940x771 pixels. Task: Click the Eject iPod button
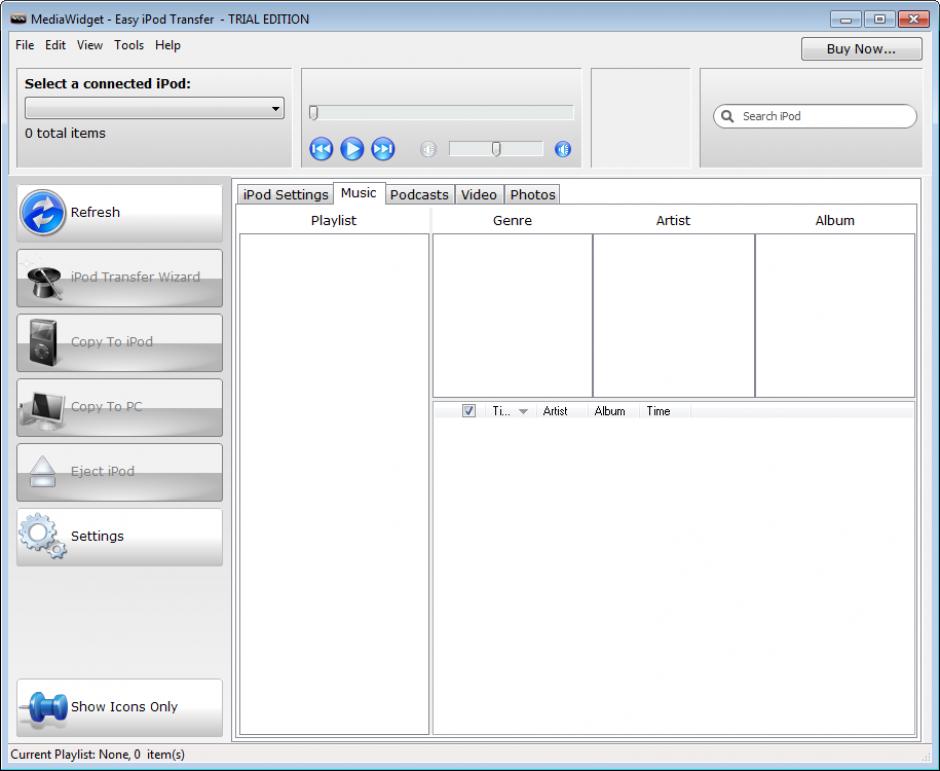119,472
